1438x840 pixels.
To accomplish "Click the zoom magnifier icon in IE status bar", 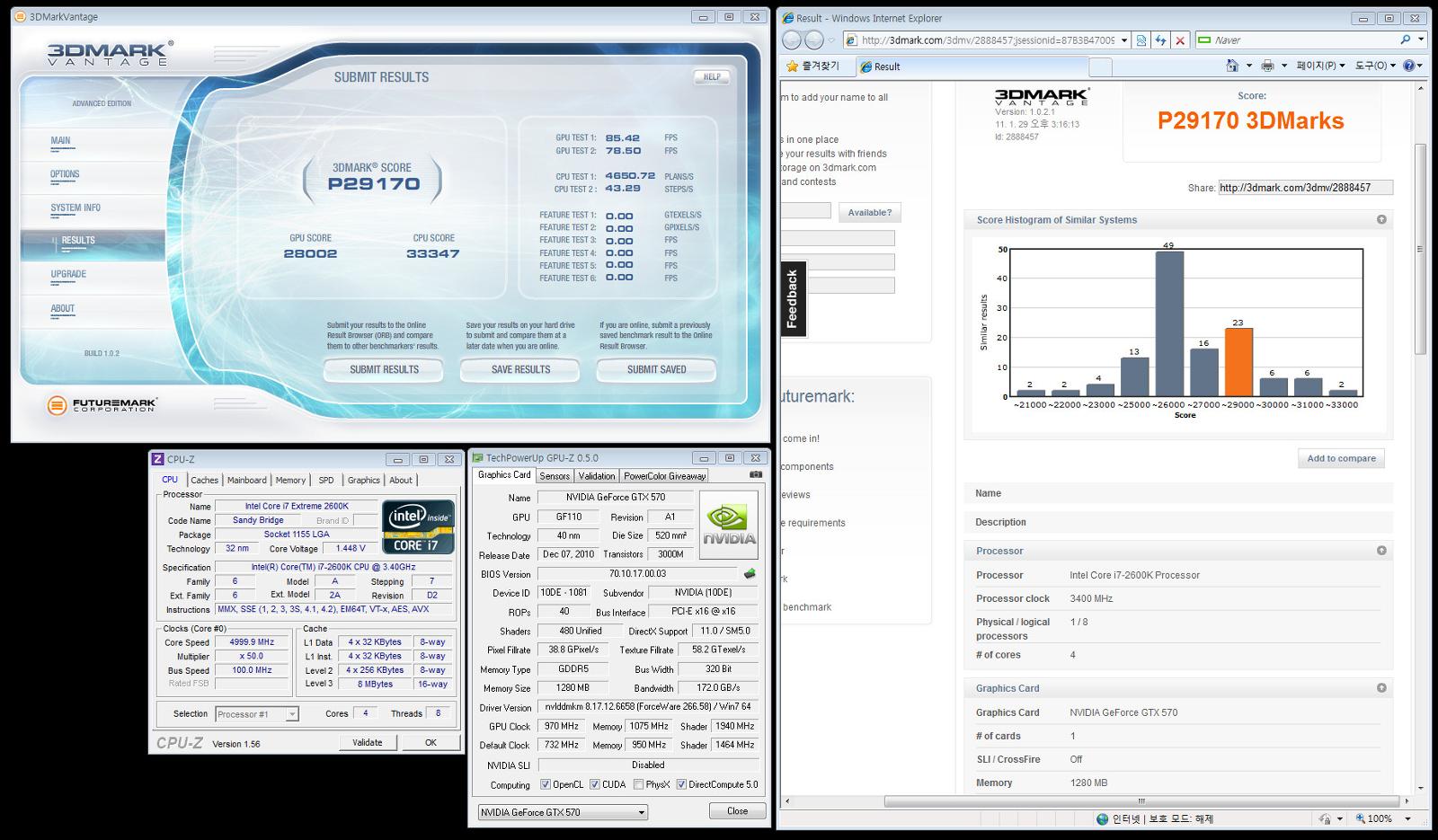I will [x=1361, y=818].
